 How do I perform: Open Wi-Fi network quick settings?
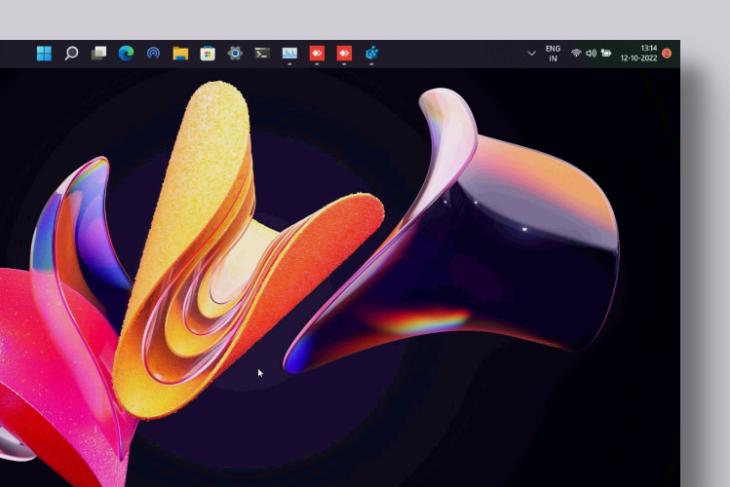click(x=576, y=54)
